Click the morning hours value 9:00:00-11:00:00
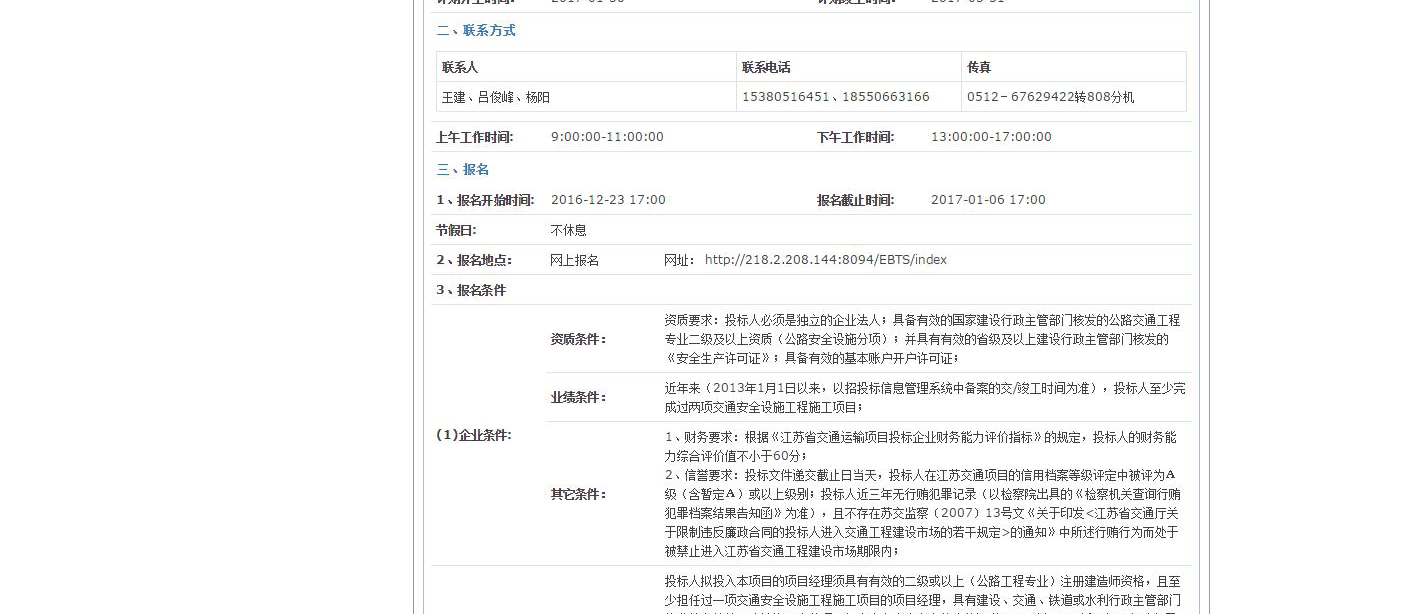 (607, 137)
